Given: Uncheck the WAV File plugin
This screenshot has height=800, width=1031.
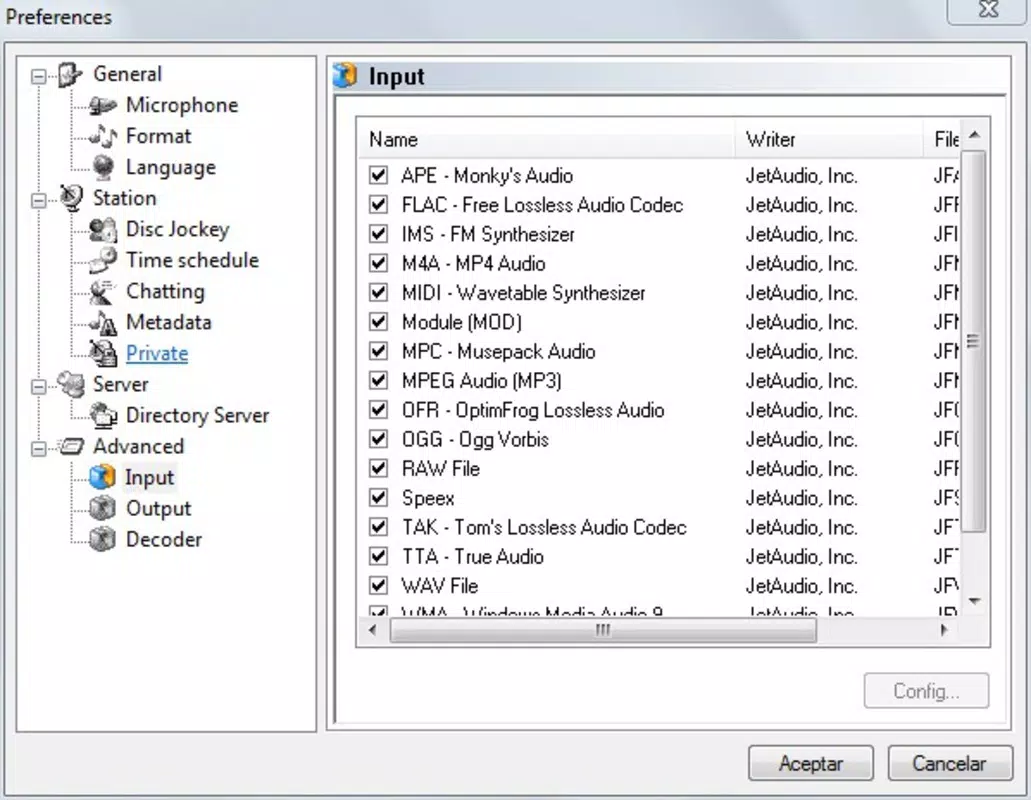Looking at the screenshot, I should [378, 586].
